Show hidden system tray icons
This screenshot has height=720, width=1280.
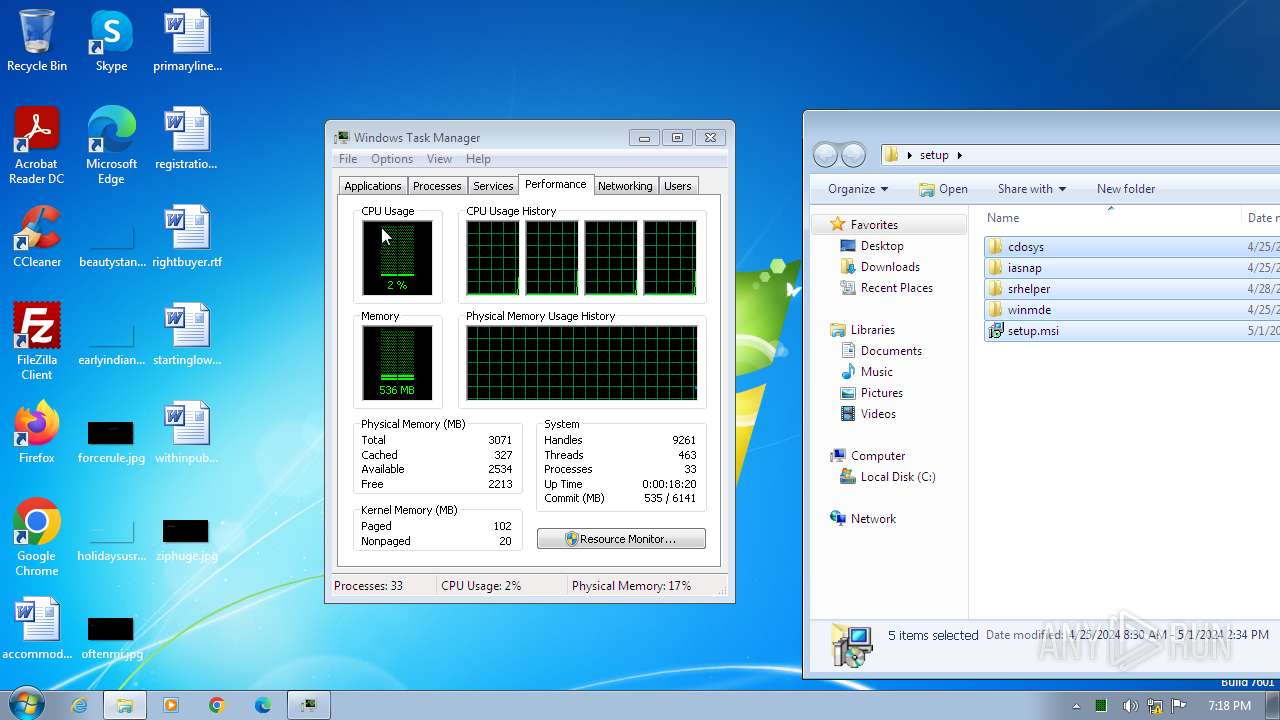tap(1077, 706)
